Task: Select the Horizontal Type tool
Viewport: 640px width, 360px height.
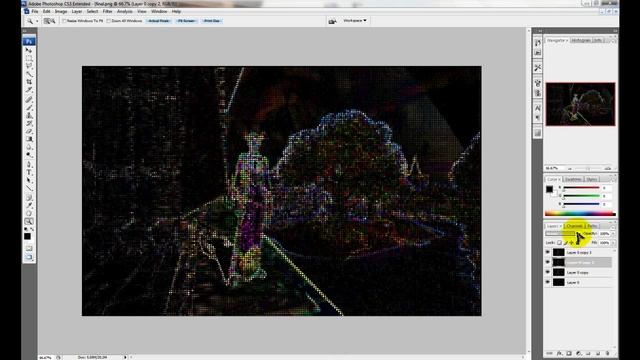Action: (x=29, y=172)
